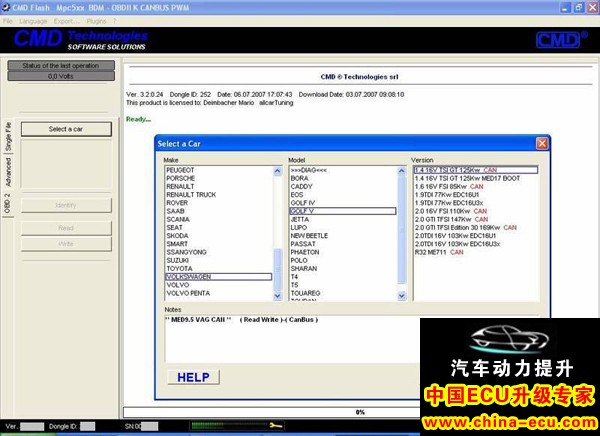Screen dimensions: 600x436
Task: Click the Write button
Action: point(66,244)
